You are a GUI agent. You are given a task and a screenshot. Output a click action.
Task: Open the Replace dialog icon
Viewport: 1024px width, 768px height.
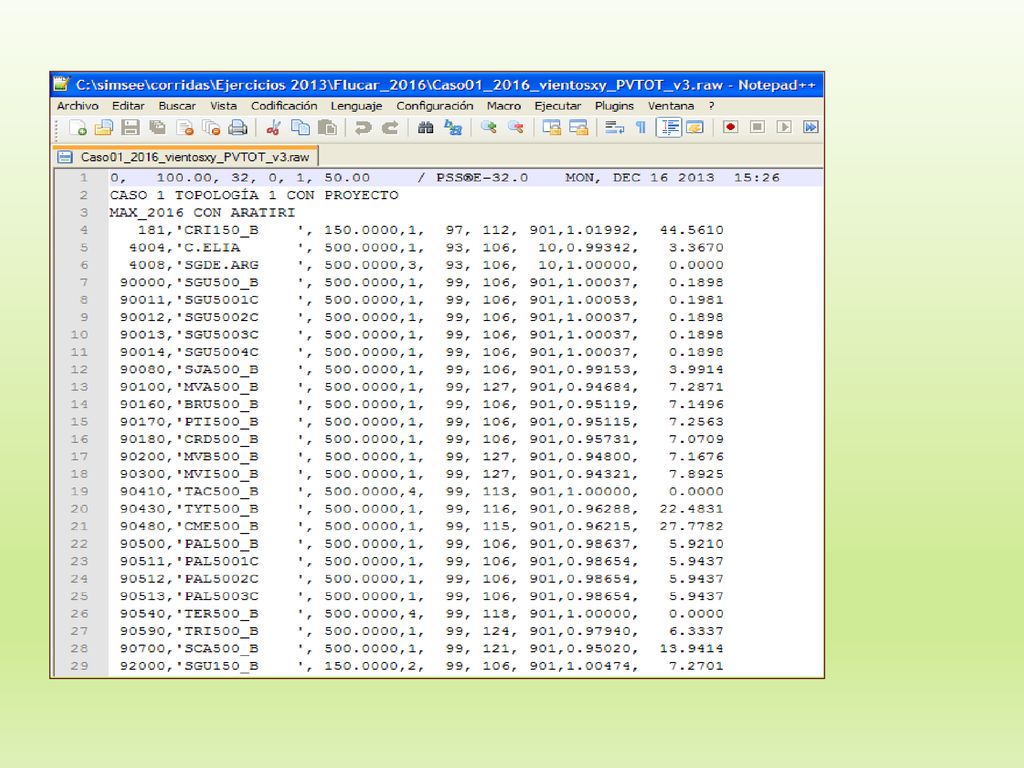click(x=453, y=128)
